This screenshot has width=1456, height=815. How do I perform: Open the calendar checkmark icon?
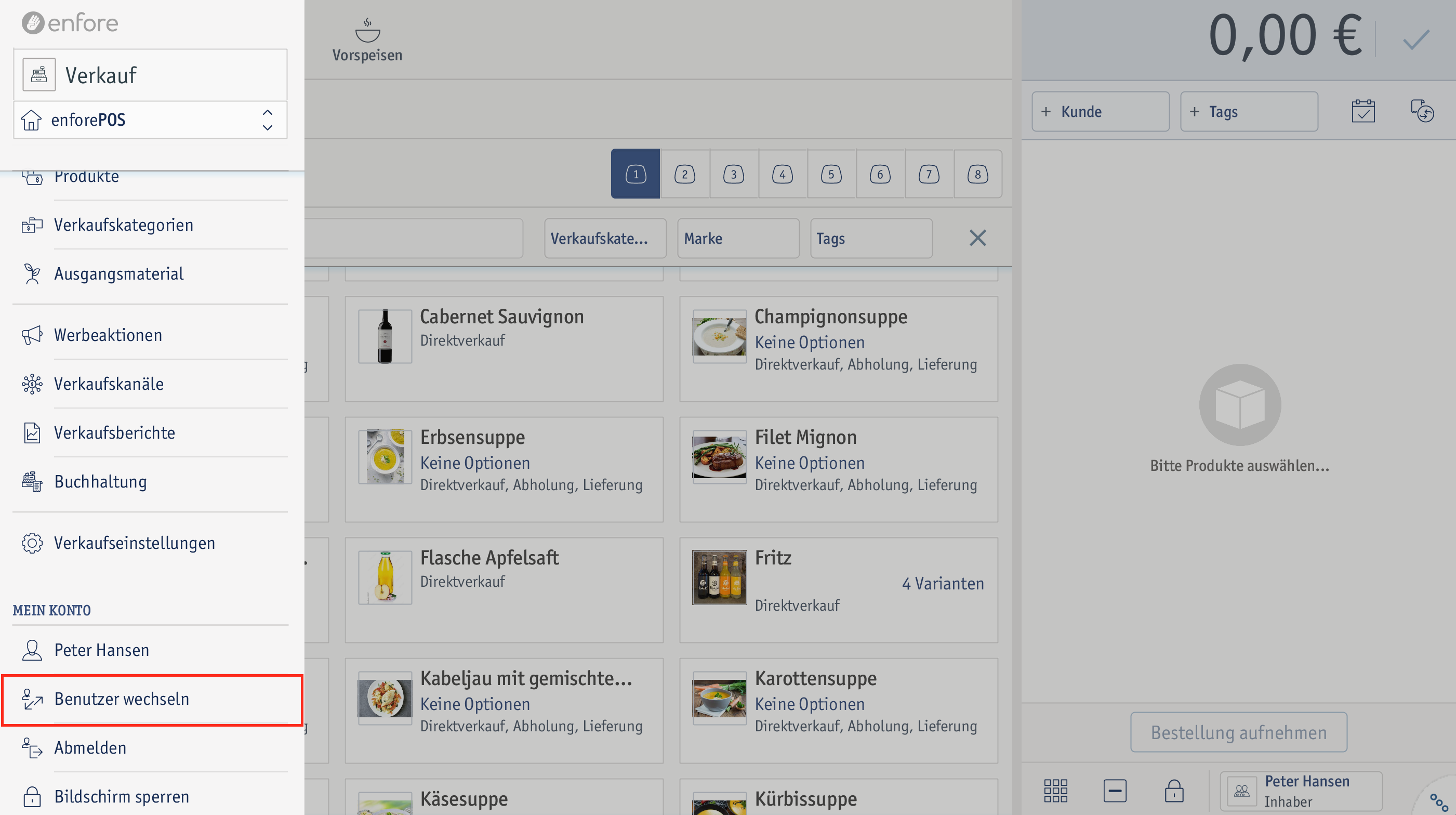(1364, 111)
